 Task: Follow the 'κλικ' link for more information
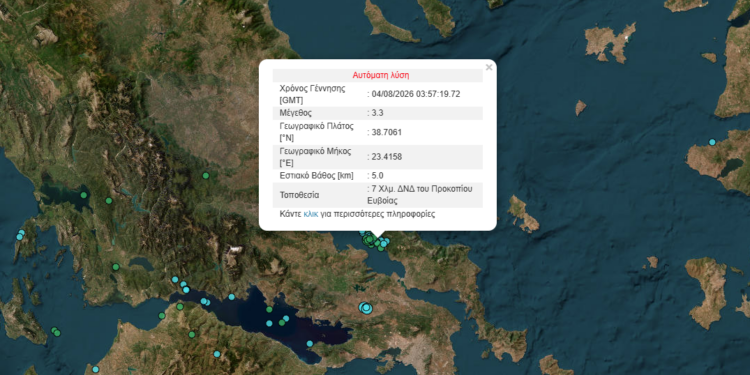click(x=310, y=214)
